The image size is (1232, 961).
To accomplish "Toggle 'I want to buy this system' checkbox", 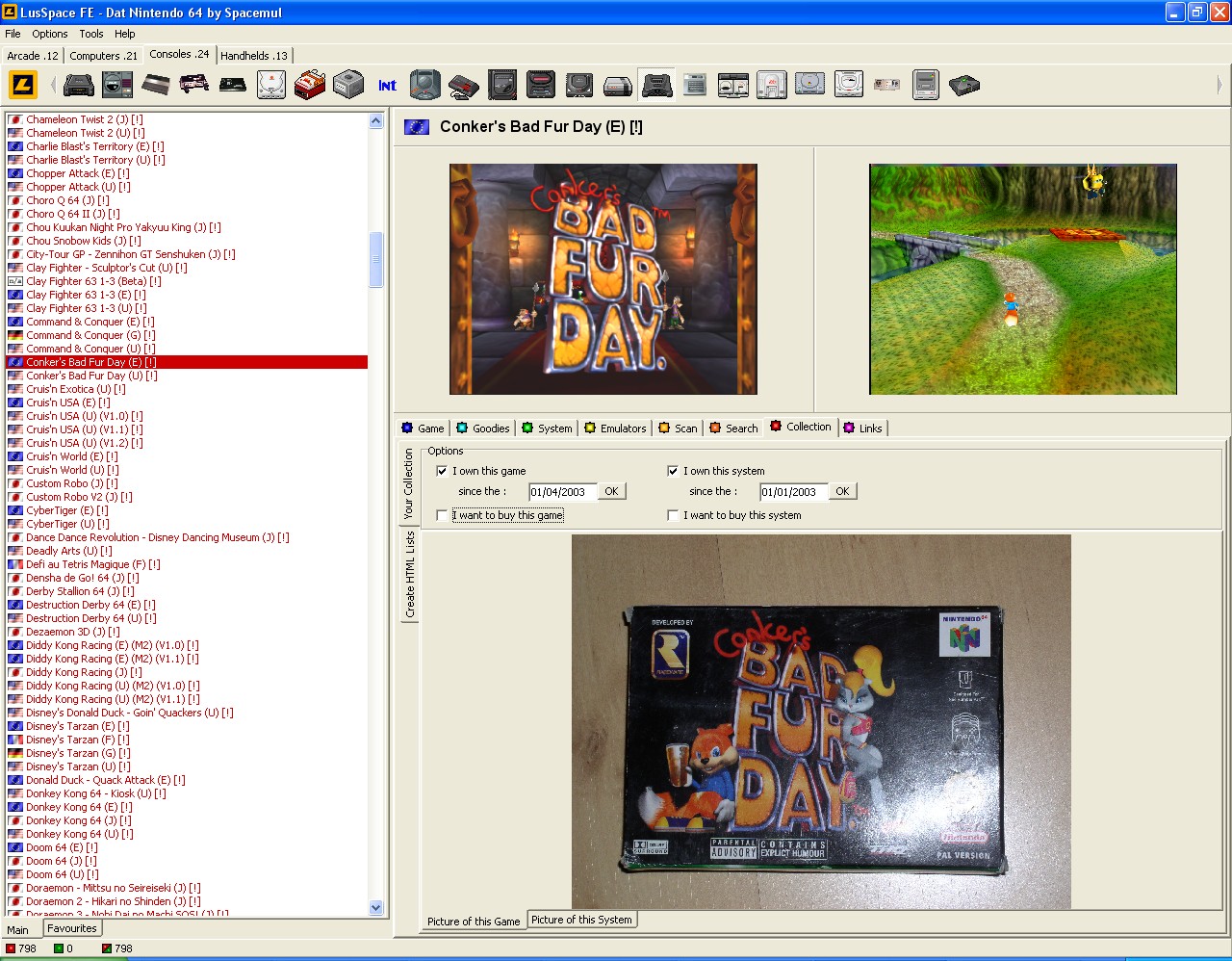I will [673, 515].
